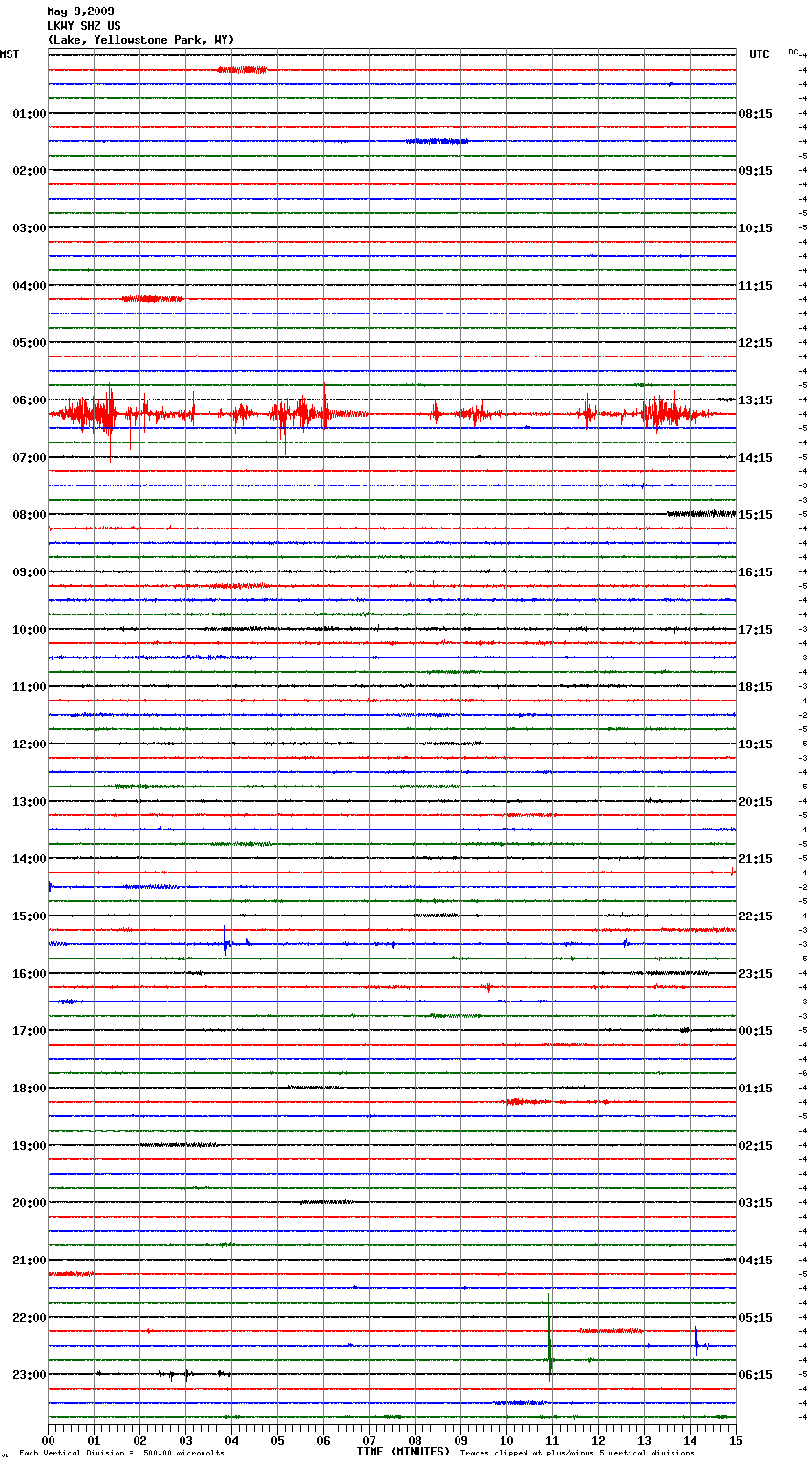Select the 03:00 MST time label

[30, 228]
